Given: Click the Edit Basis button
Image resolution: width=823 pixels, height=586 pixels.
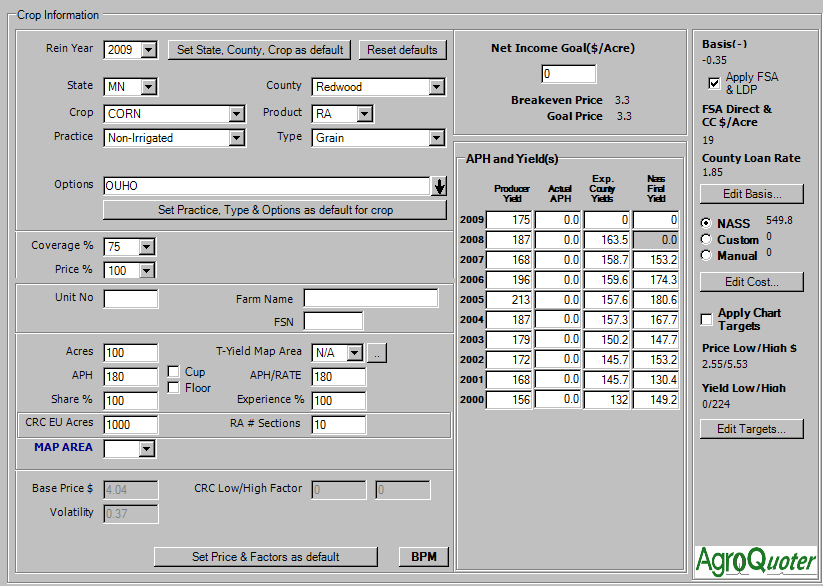Looking at the screenshot, I should click(752, 194).
